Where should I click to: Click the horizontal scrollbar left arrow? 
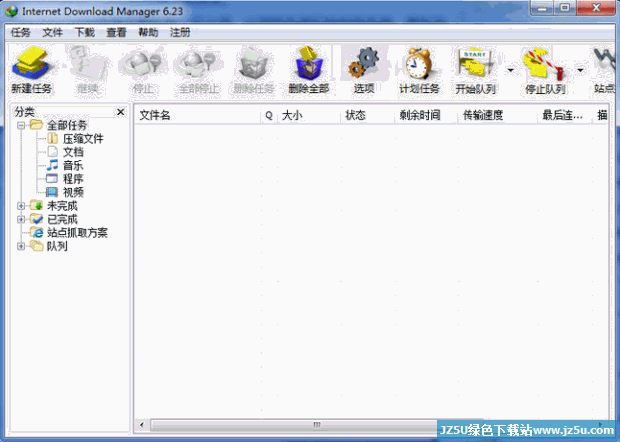point(142,425)
